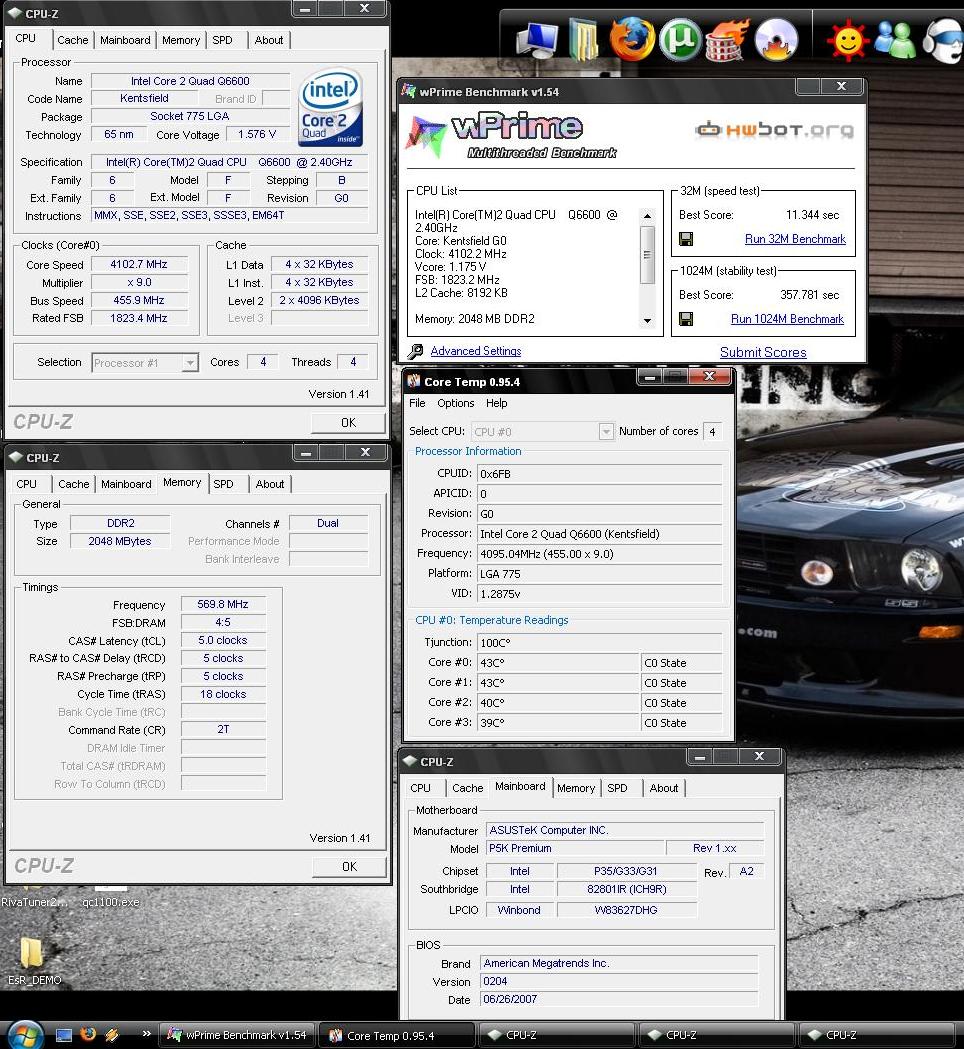Open the folder icon in top dock
The width and height of the screenshot is (964, 1049).
[583, 39]
